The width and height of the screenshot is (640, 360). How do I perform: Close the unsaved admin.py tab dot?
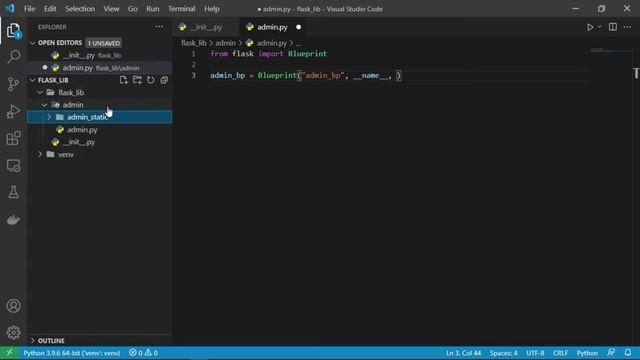[298, 27]
